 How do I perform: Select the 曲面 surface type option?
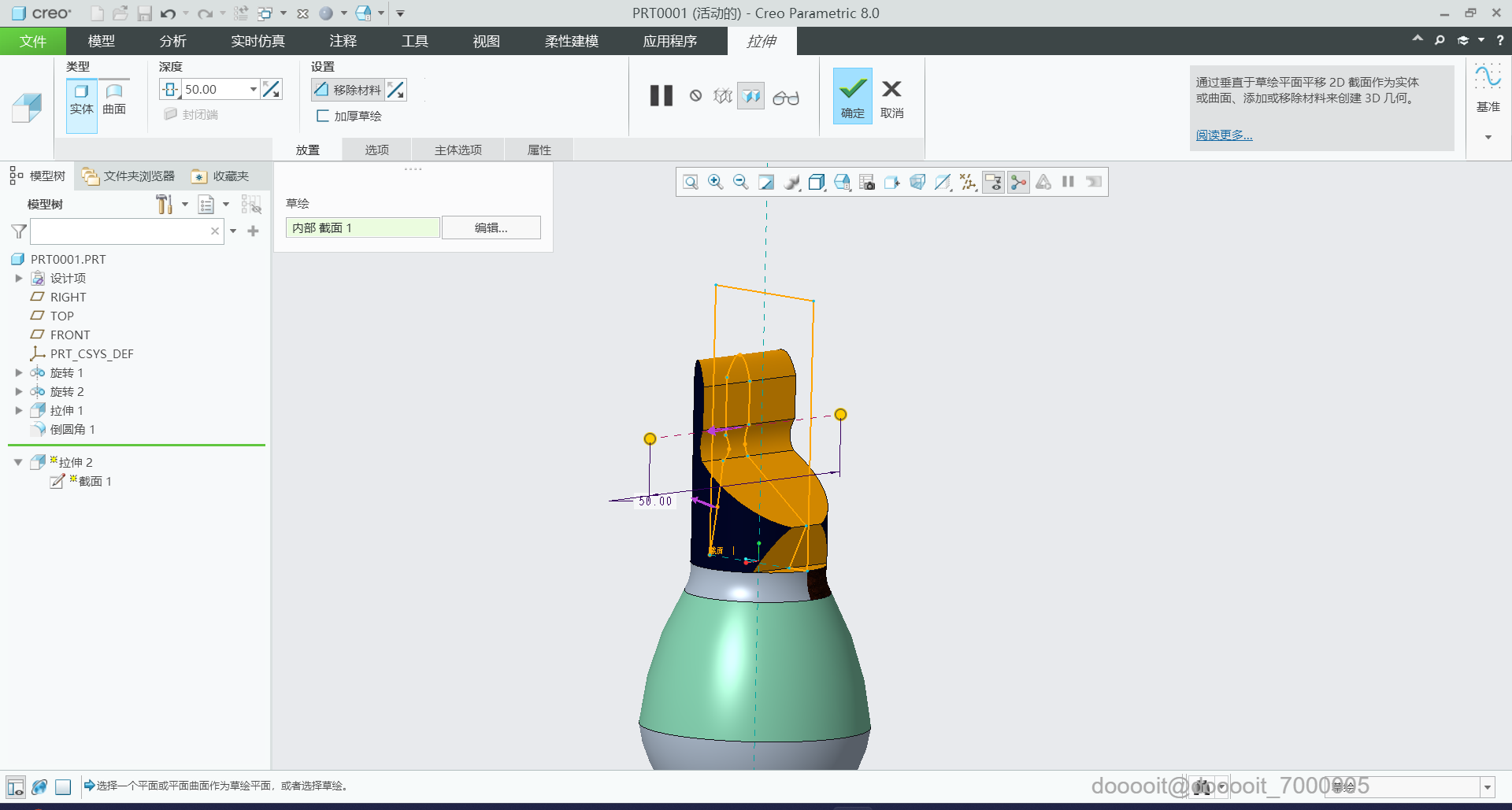click(x=114, y=99)
